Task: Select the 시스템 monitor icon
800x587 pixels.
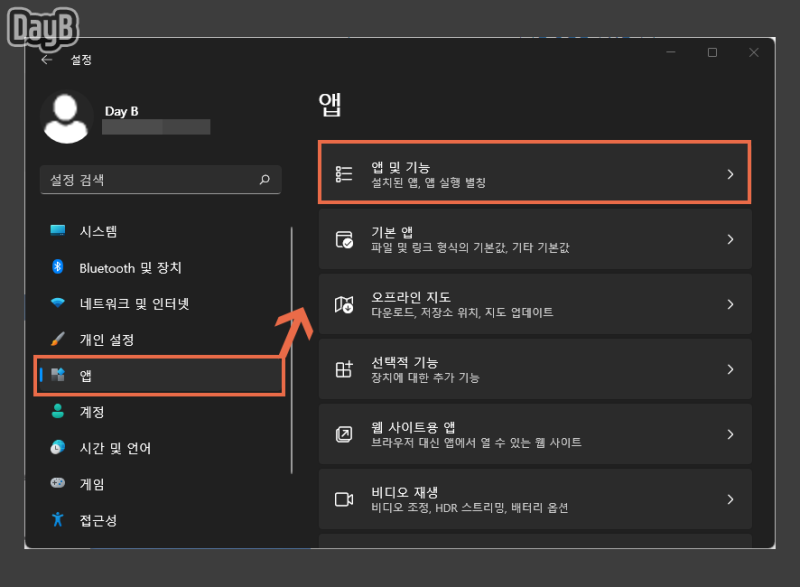Action: pyautogui.click(x=58, y=231)
